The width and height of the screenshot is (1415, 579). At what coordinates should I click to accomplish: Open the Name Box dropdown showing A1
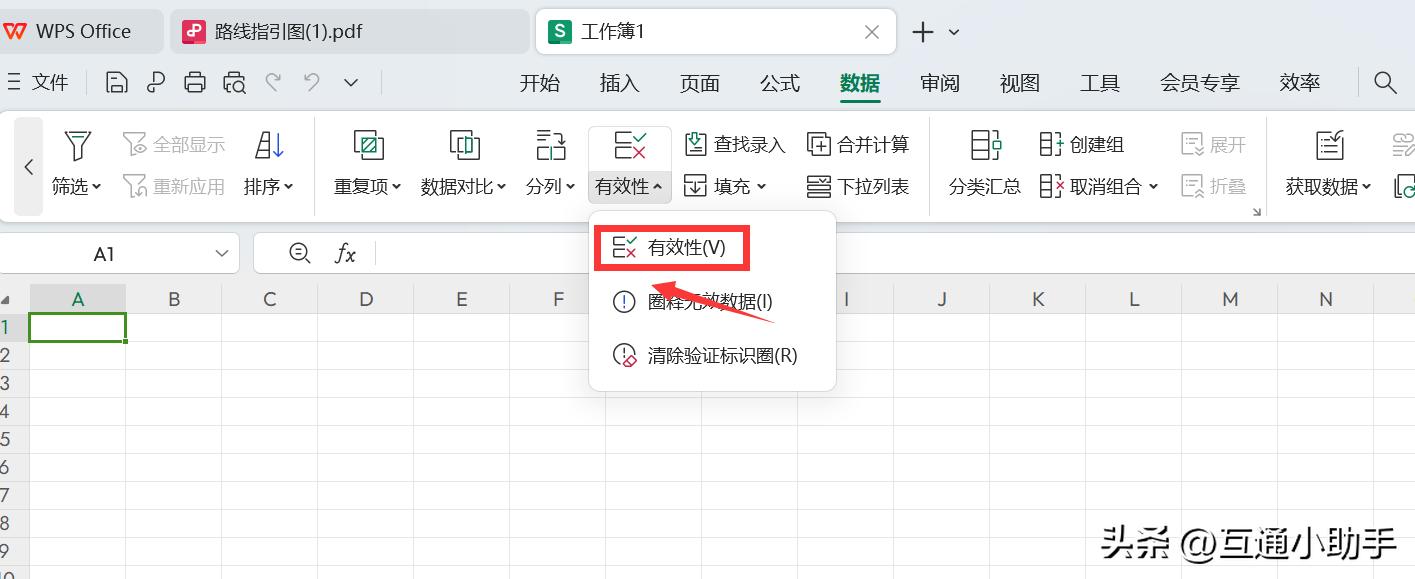click(222, 254)
